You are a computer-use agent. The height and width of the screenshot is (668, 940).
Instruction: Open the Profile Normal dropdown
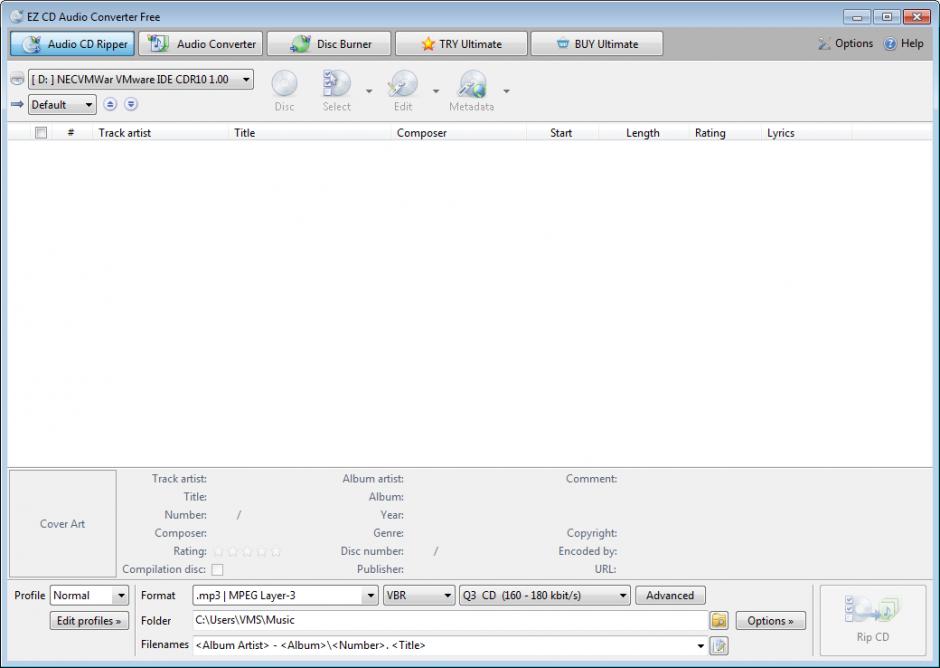[x=89, y=595]
